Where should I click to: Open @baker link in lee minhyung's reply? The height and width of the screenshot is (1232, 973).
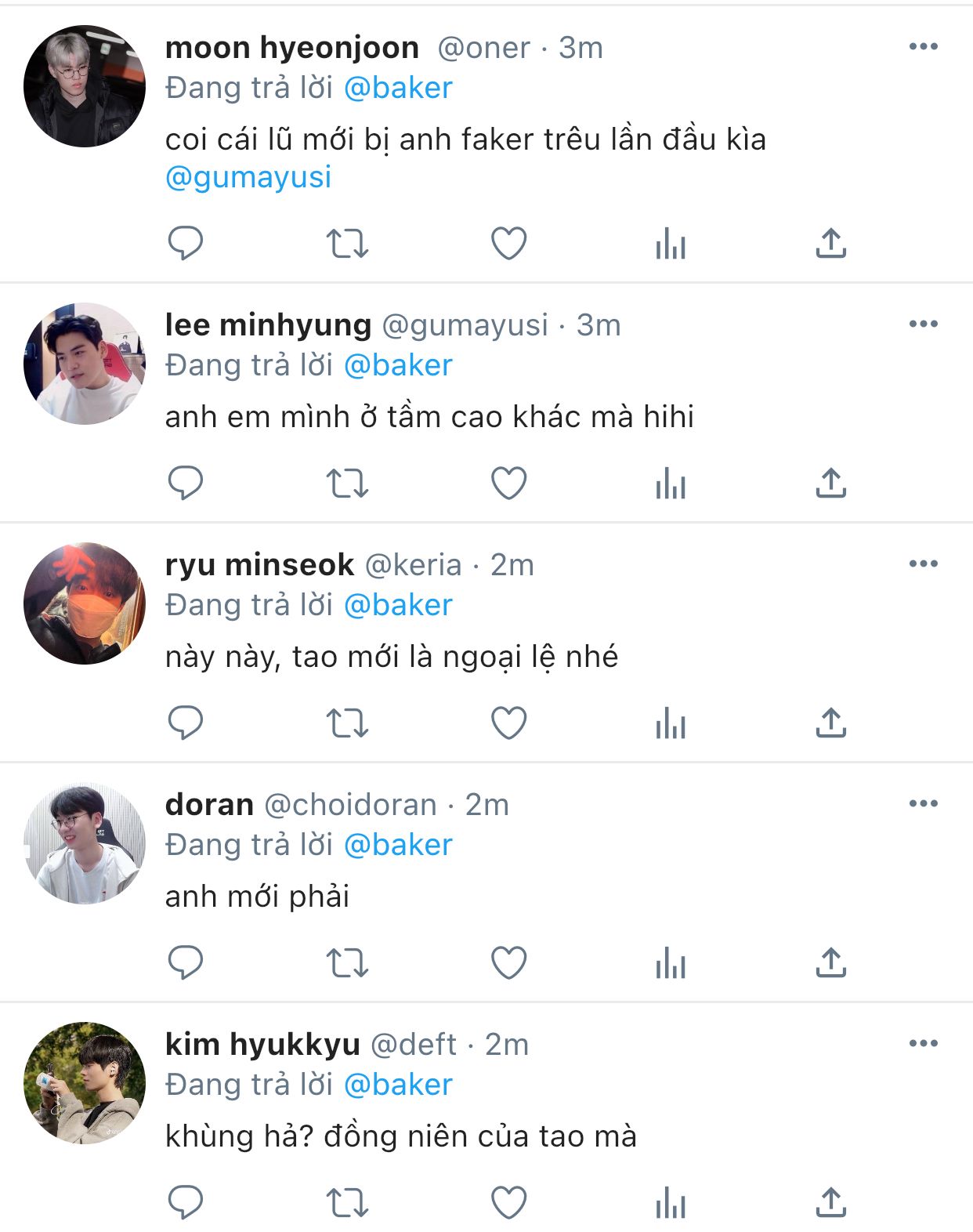[x=398, y=366]
